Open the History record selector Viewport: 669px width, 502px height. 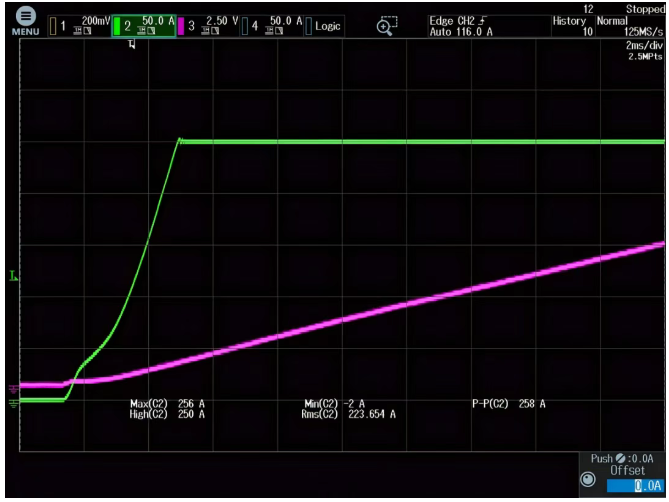click(573, 26)
